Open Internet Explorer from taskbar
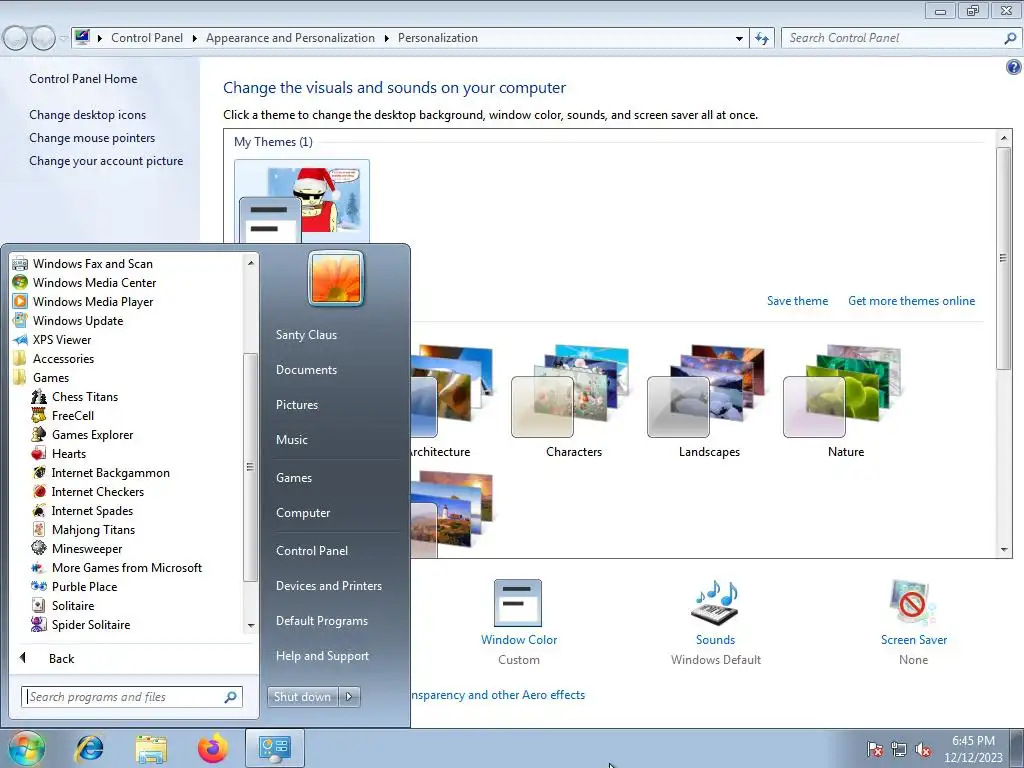Image resolution: width=1024 pixels, height=768 pixels. pyautogui.click(x=89, y=748)
